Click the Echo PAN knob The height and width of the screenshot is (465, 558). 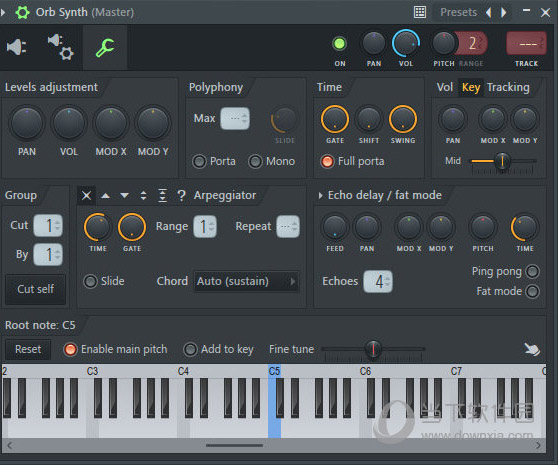pos(367,227)
